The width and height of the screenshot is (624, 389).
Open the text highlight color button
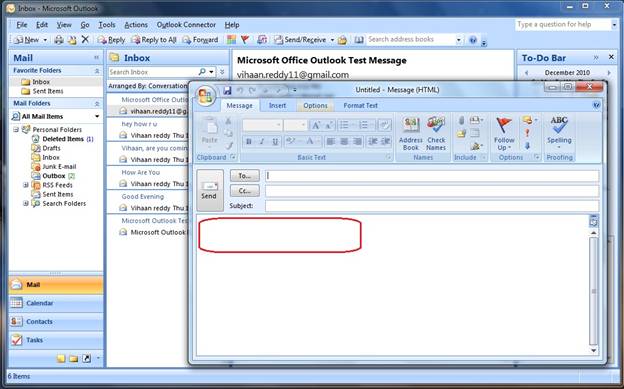[x=292, y=141]
